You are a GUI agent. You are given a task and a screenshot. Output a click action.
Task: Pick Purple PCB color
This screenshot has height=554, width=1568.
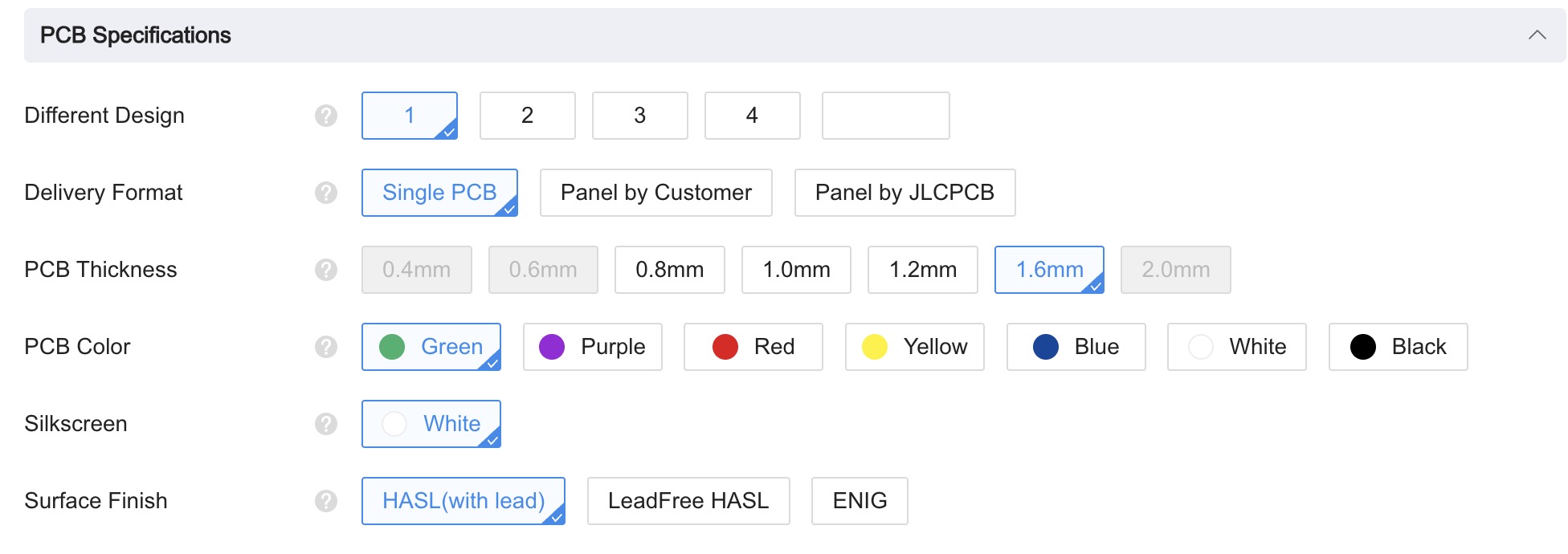point(592,347)
